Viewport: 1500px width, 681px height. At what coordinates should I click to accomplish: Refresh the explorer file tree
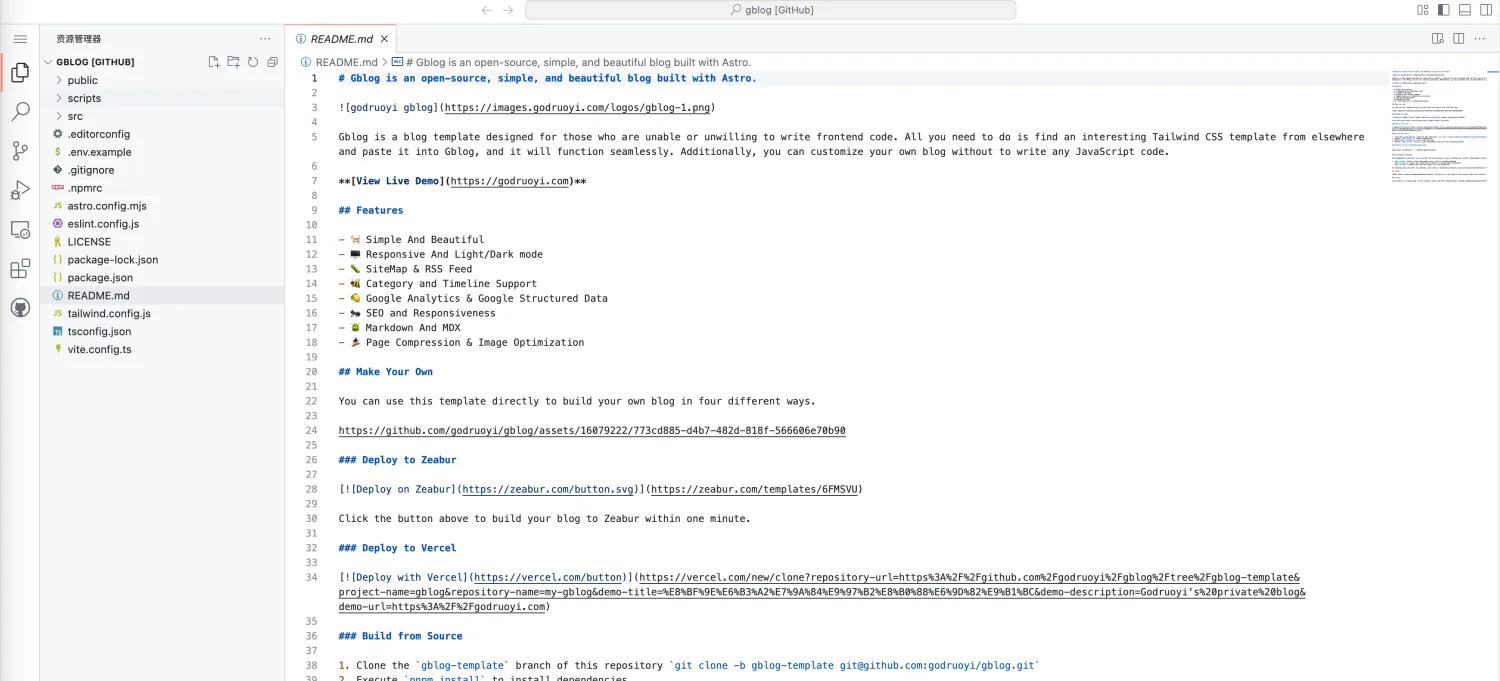pos(253,62)
